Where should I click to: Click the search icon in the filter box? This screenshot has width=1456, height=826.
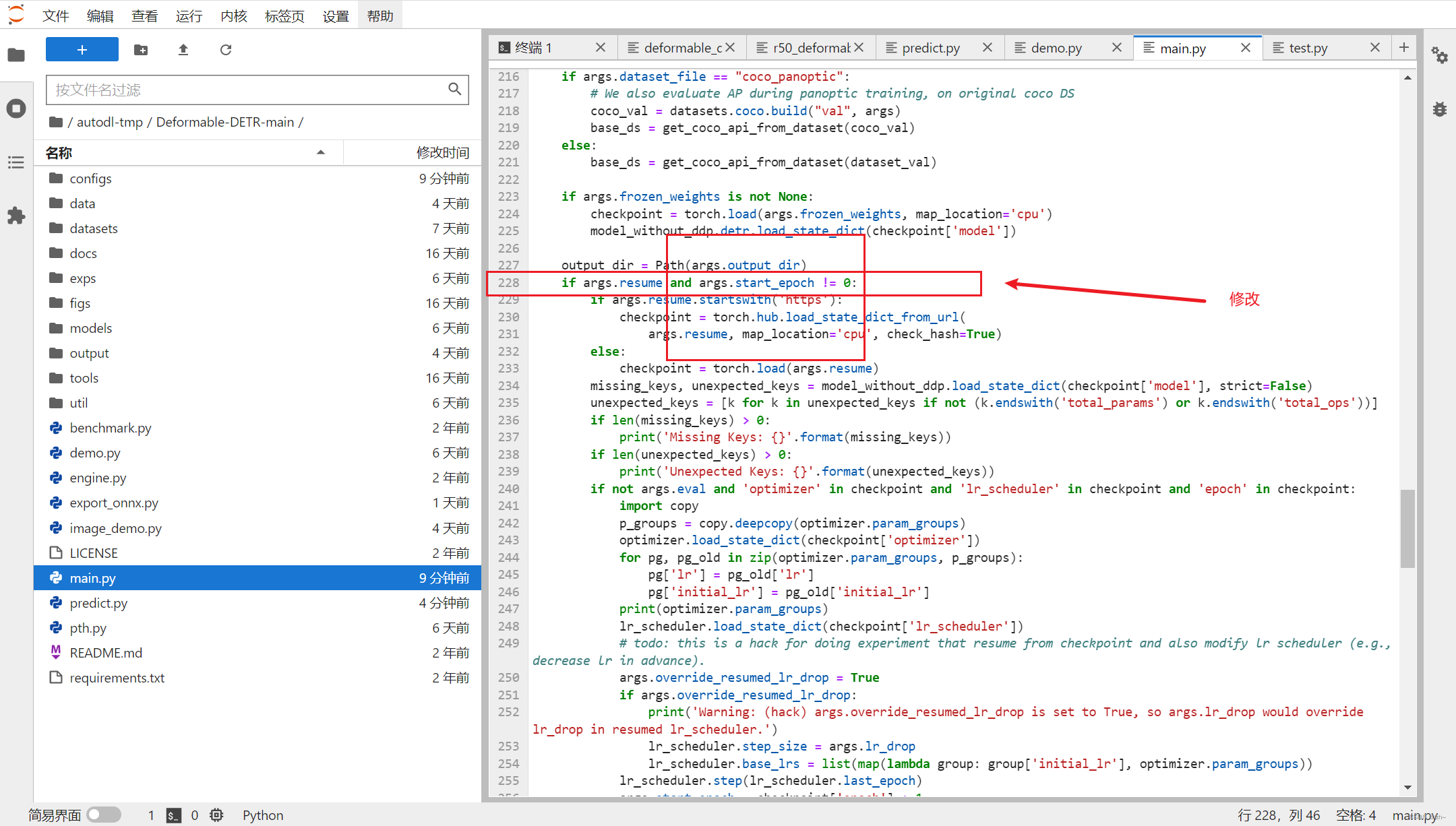(x=455, y=90)
